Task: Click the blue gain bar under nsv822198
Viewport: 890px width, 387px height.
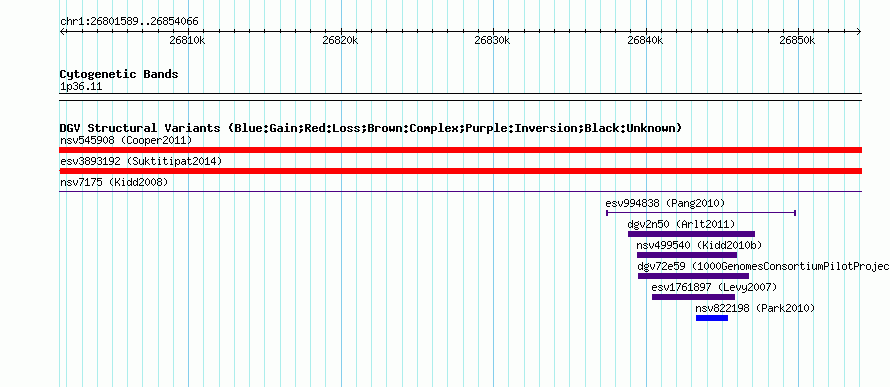Action: pos(712,318)
